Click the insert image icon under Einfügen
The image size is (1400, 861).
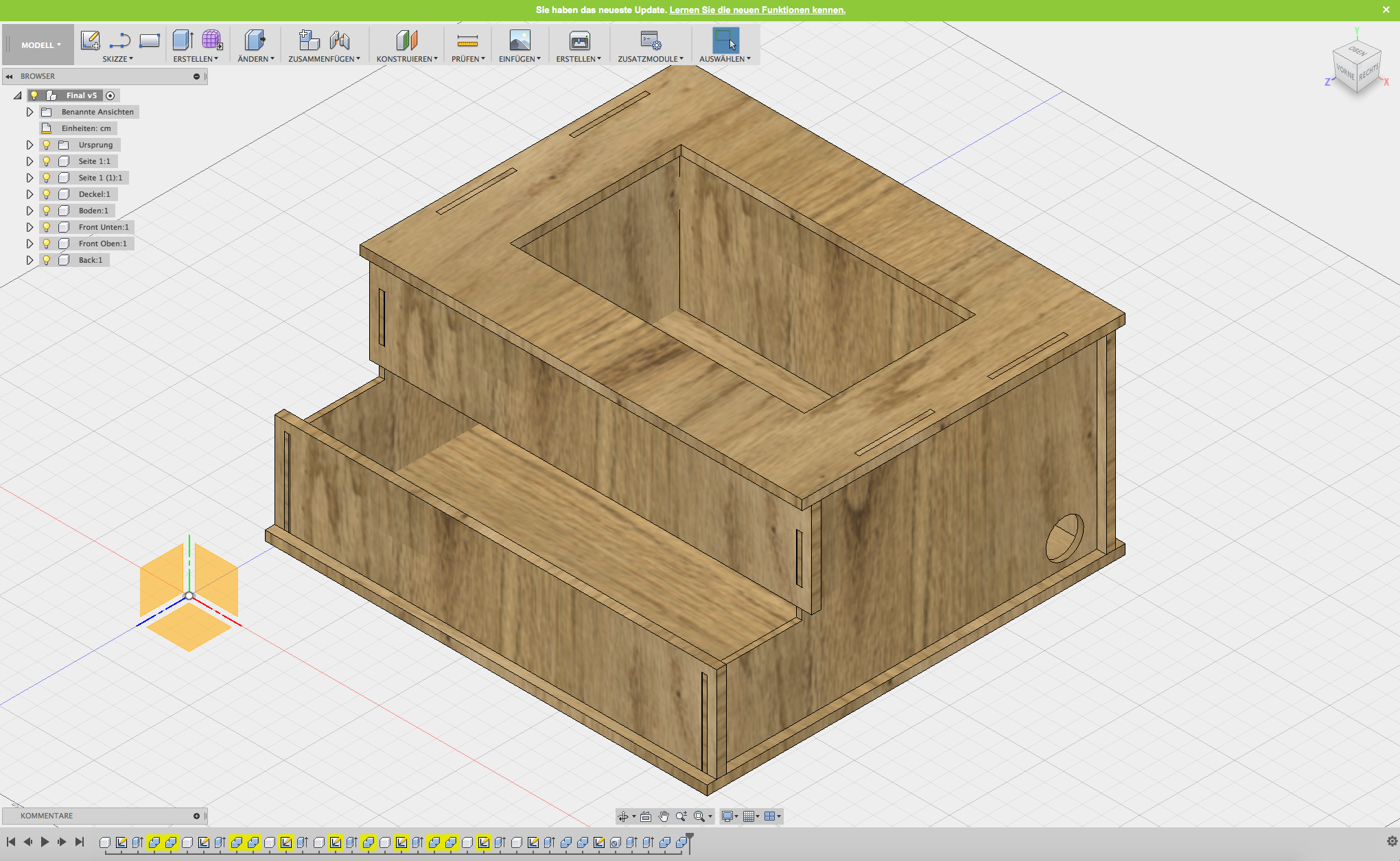tap(520, 40)
